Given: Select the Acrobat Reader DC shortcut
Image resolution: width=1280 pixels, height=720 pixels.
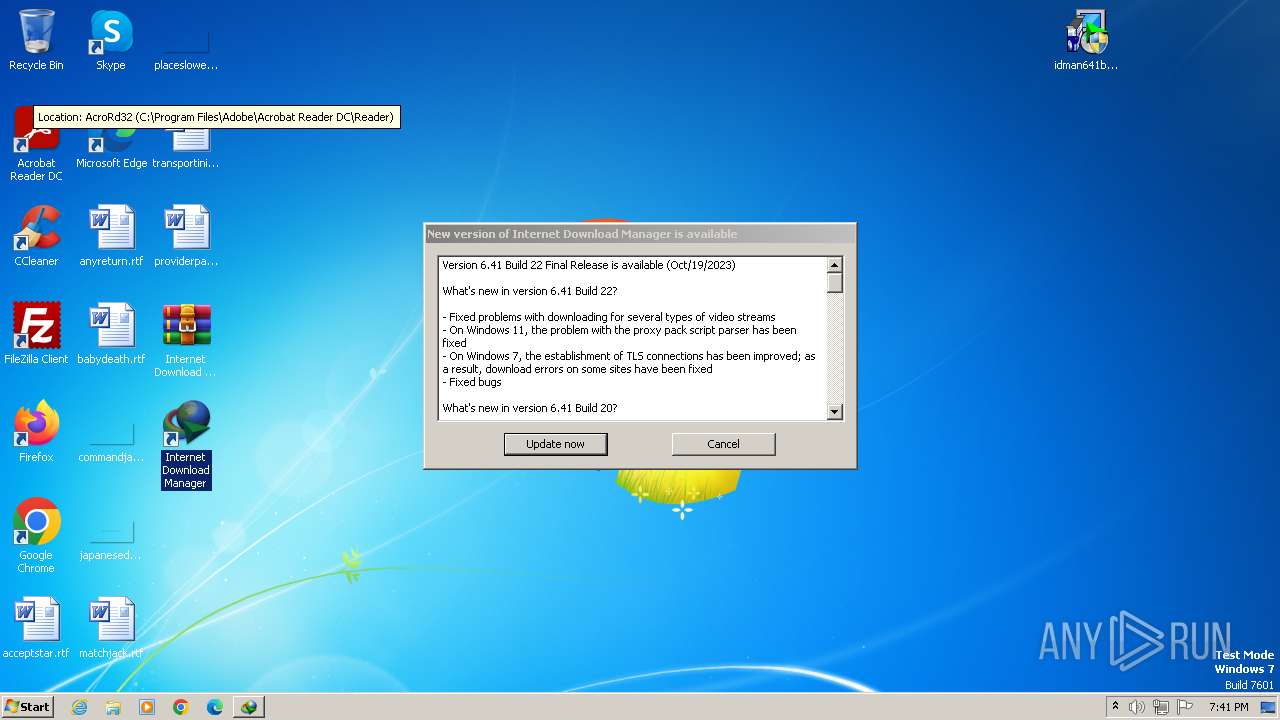Looking at the screenshot, I should click(x=36, y=145).
